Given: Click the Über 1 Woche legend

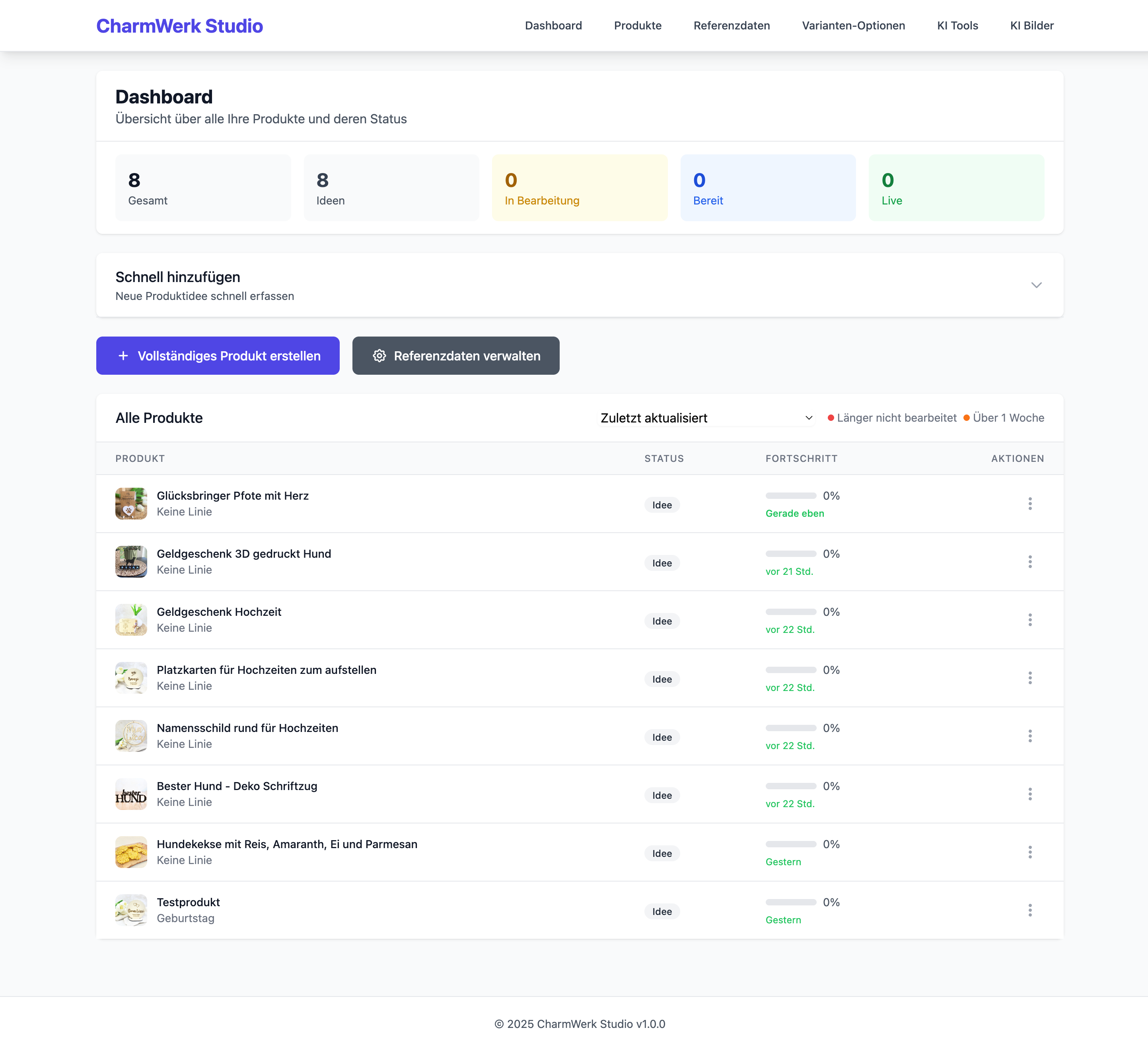Looking at the screenshot, I should 1003,418.
